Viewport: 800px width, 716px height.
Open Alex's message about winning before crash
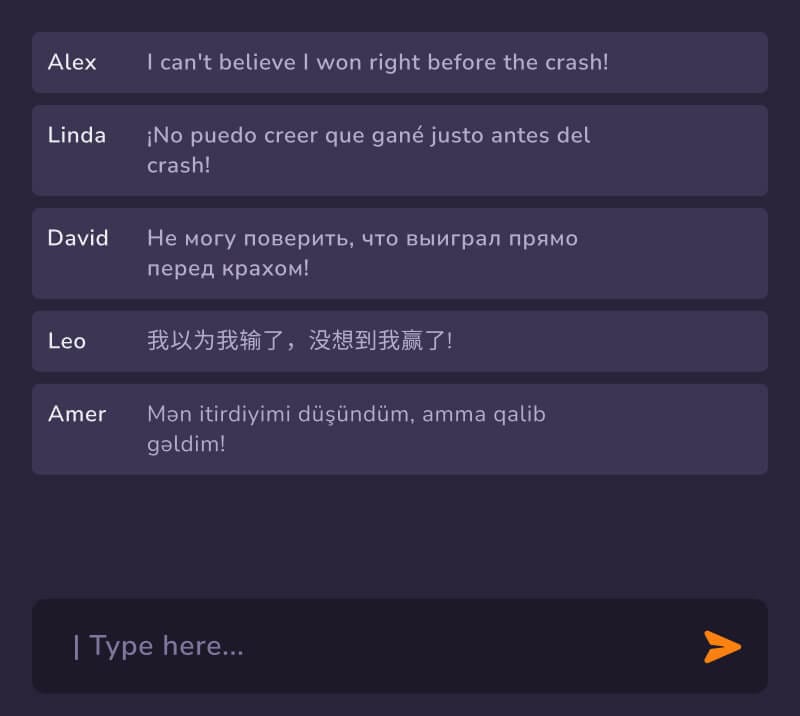click(378, 62)
